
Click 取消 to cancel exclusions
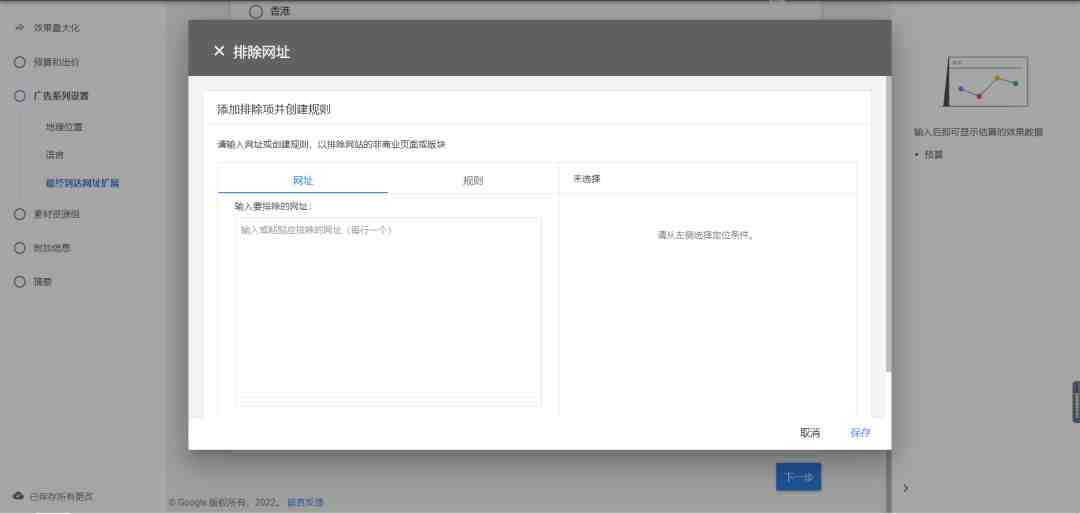(810, 433)
